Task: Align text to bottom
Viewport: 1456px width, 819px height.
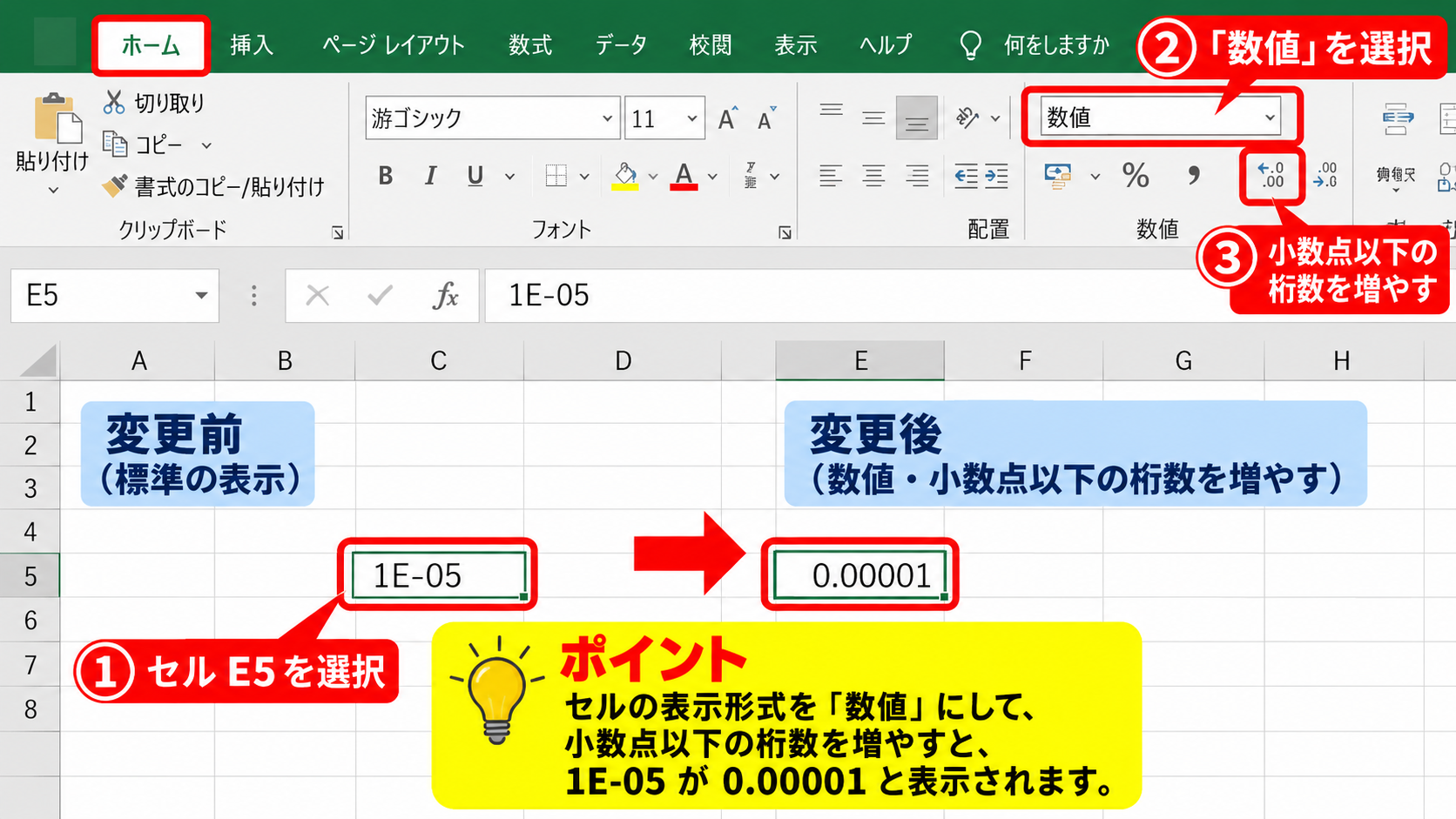Action: pyautogui.click(x=916, y=118)
